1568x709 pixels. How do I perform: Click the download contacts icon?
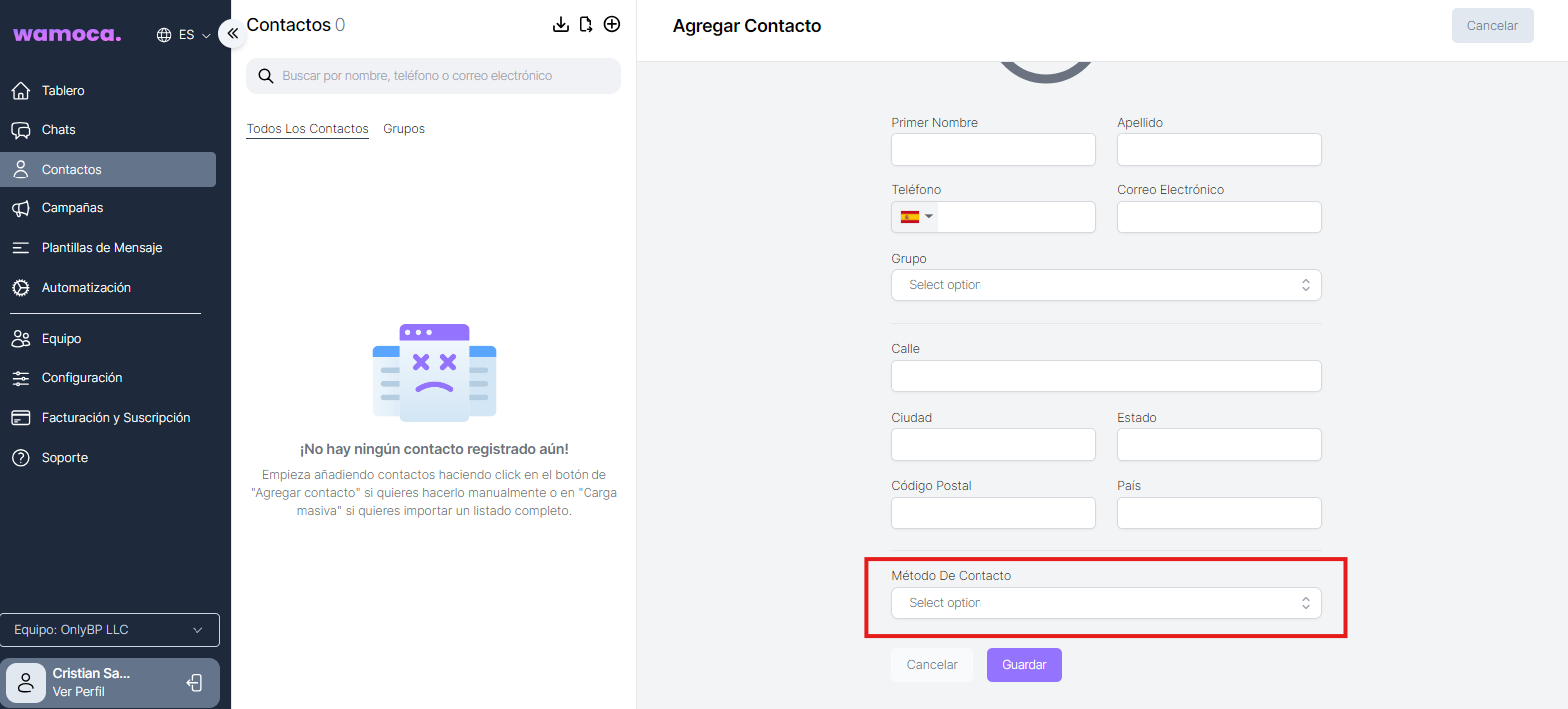point(561,25)
